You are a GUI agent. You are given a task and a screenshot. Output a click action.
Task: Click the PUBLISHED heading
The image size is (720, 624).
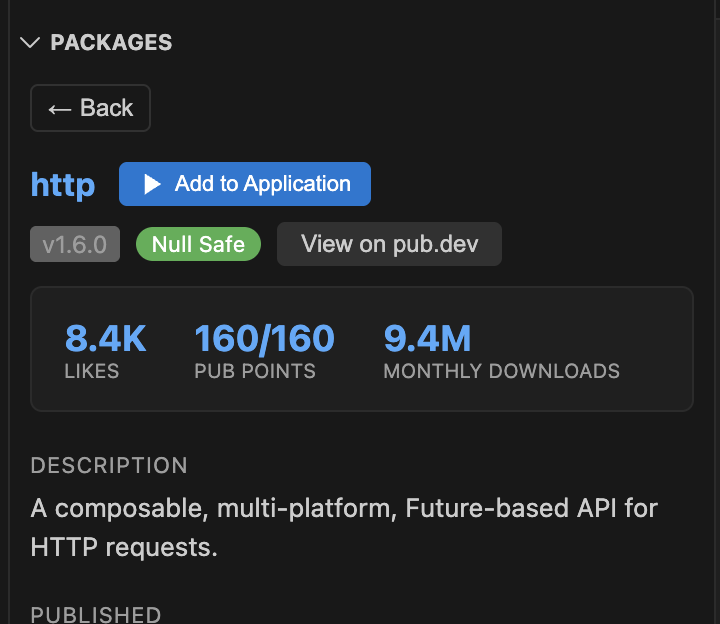click(96, 615)
